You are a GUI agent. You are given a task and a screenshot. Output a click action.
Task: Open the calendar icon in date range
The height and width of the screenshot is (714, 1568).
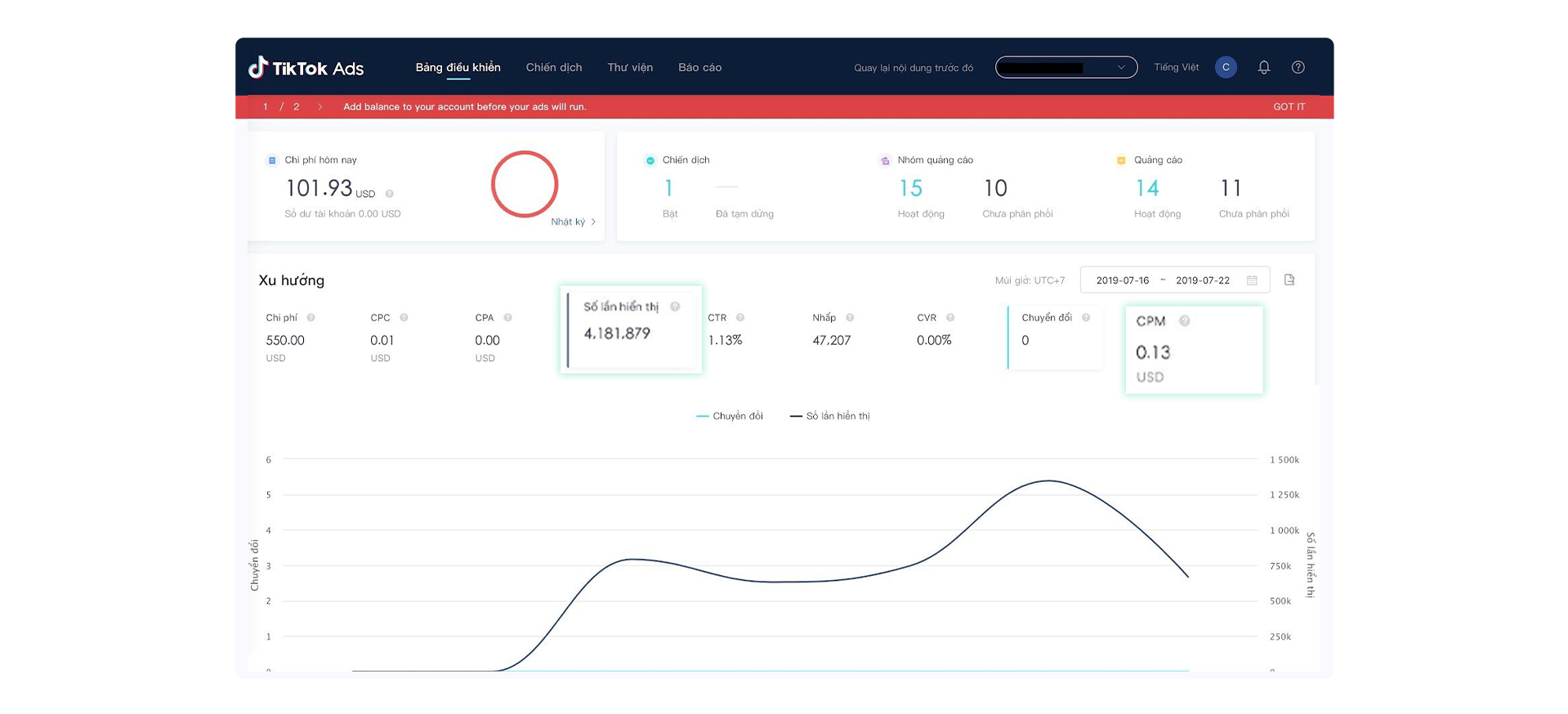pos(1252,280)
